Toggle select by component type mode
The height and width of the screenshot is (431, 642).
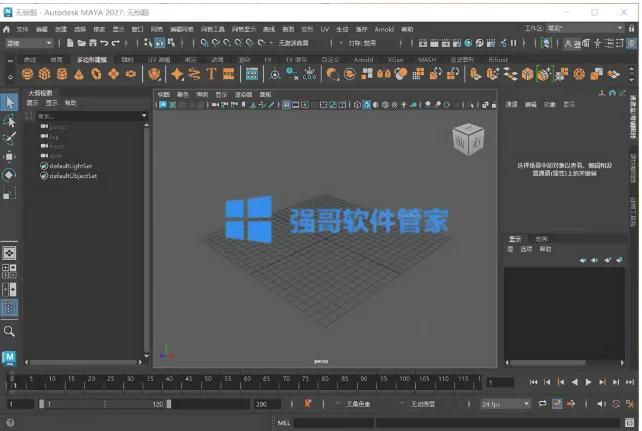tap(171, 43)
